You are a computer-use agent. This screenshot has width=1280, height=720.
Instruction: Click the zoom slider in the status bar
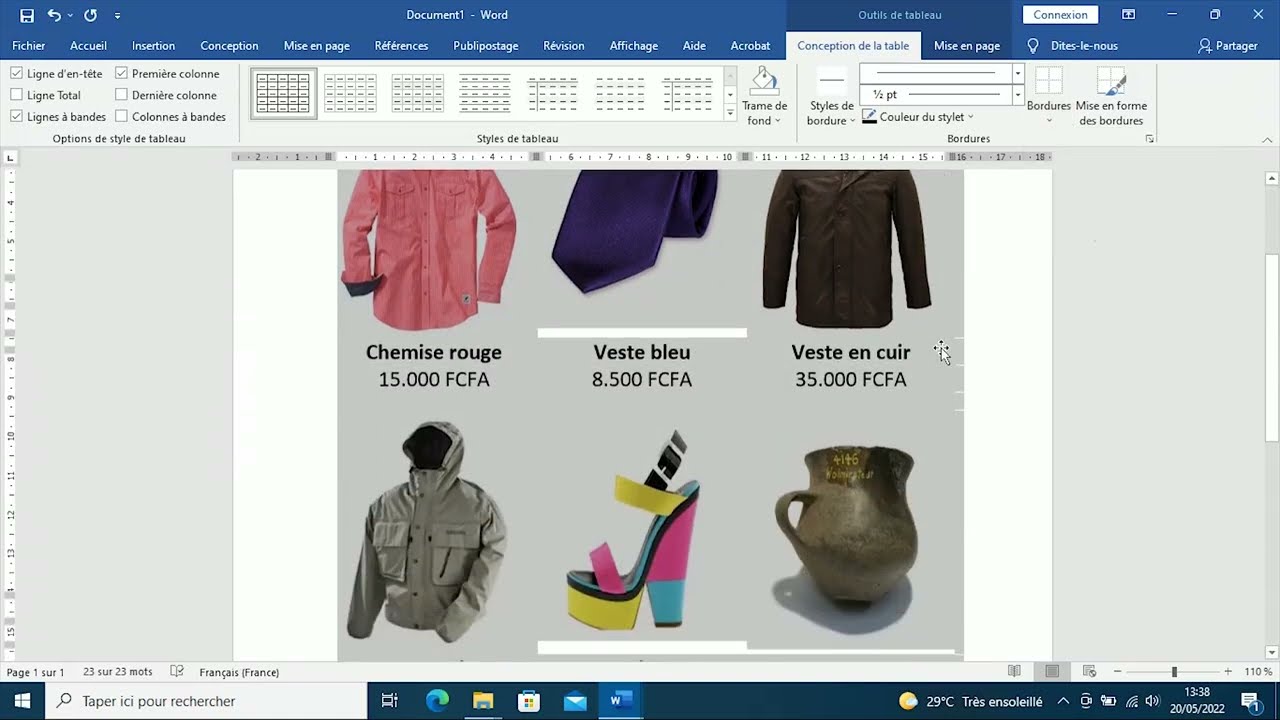coord(1174,672)
